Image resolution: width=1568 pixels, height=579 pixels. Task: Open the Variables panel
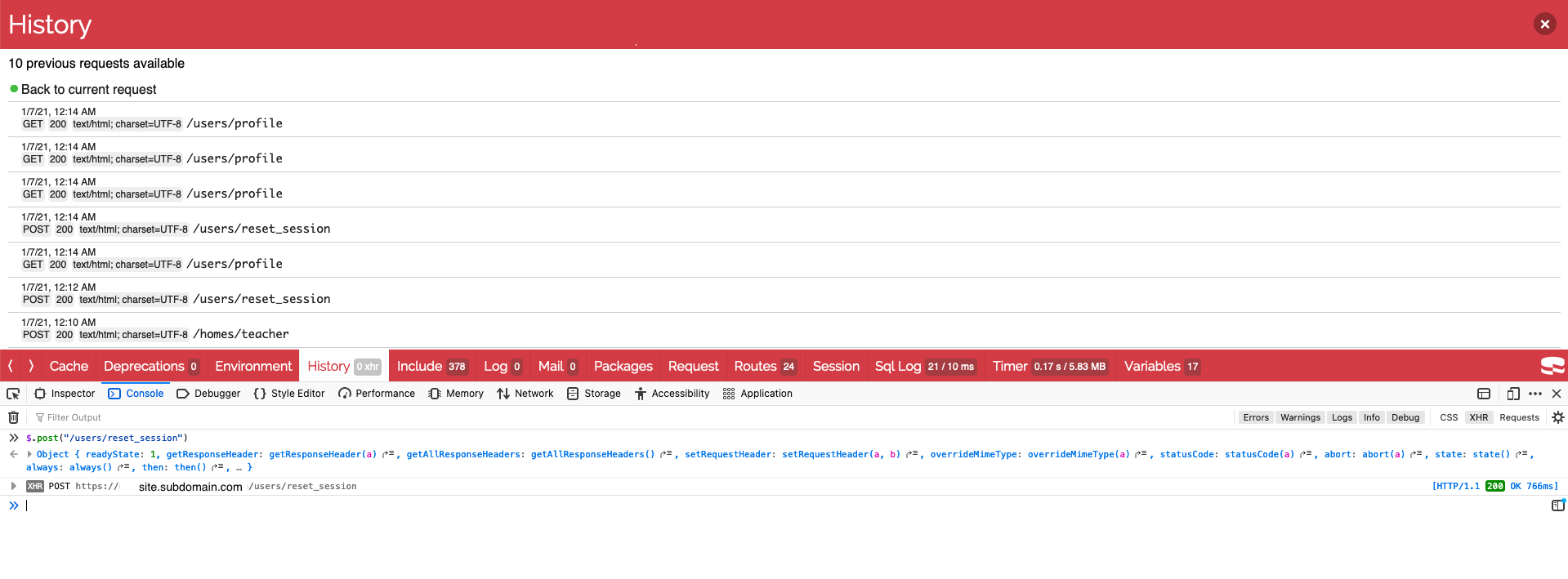[1162, 366]
